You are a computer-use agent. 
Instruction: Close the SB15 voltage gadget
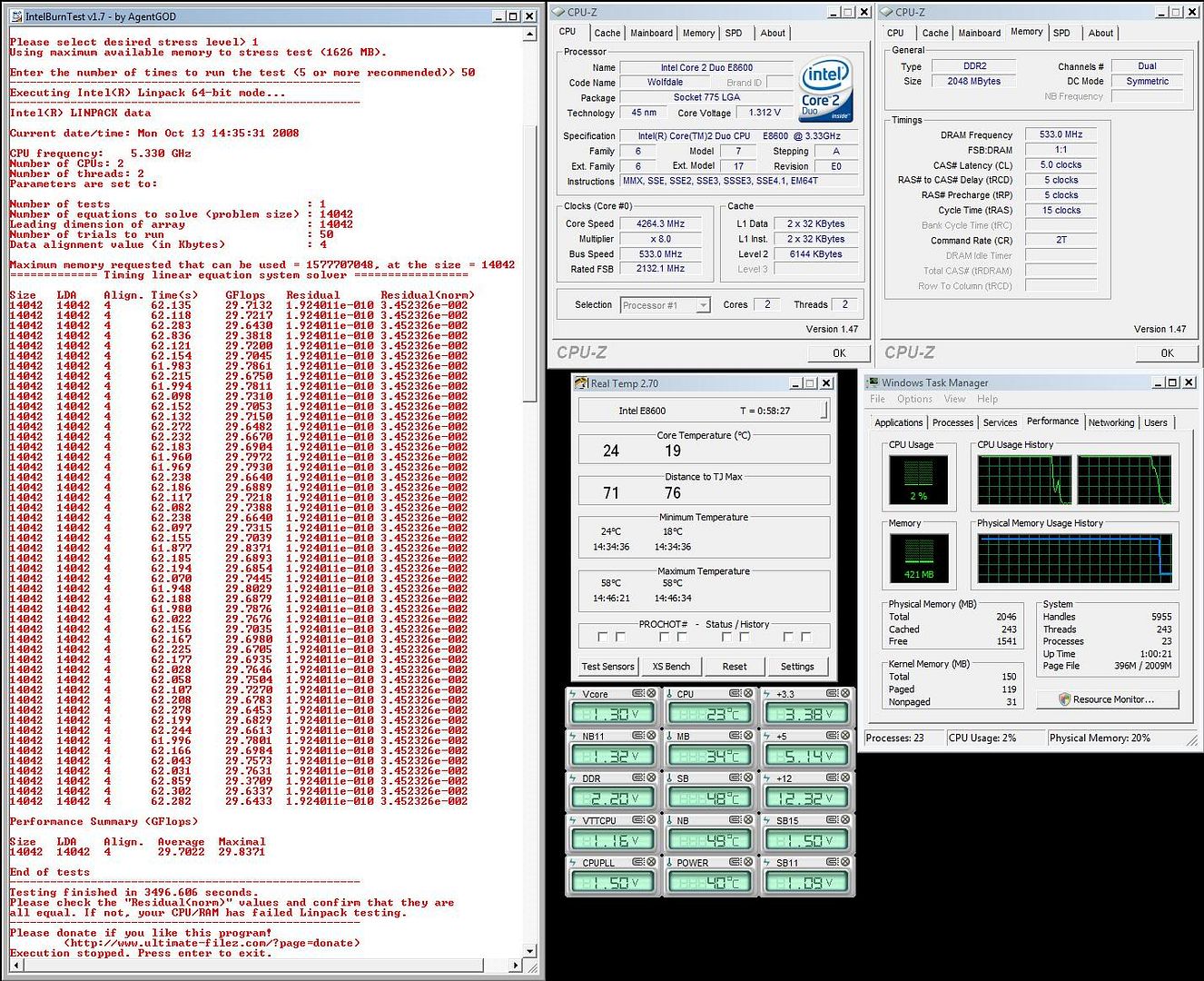845,820
